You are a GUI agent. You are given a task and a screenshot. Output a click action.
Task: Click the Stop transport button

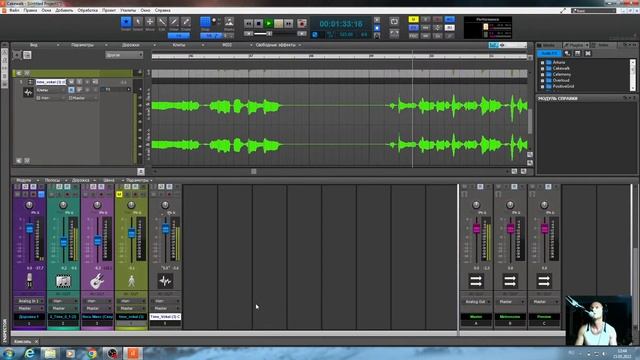click(x=258, y=24)
